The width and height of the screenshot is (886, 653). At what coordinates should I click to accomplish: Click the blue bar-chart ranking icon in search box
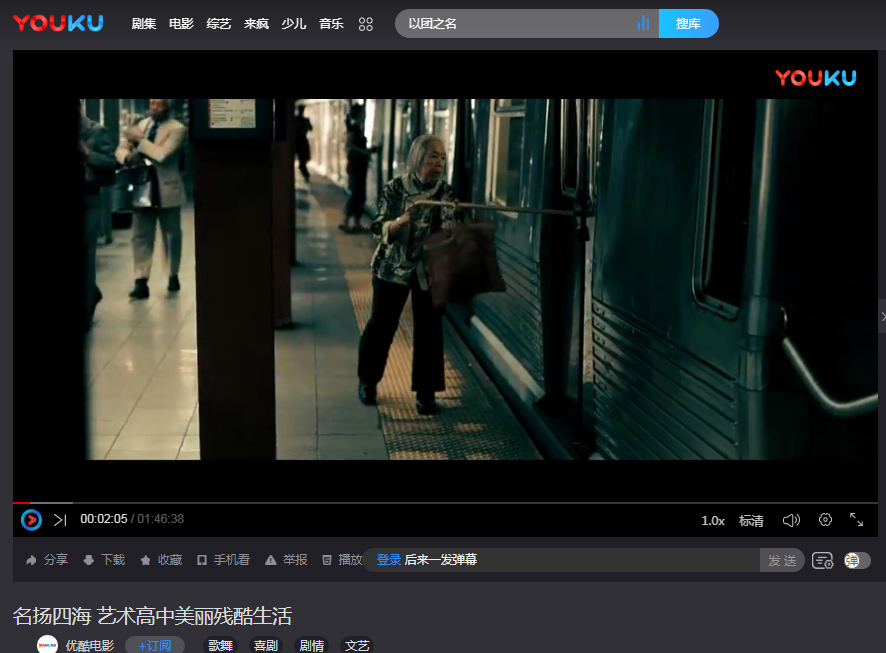pyautogui.click(x=643, y=23)
